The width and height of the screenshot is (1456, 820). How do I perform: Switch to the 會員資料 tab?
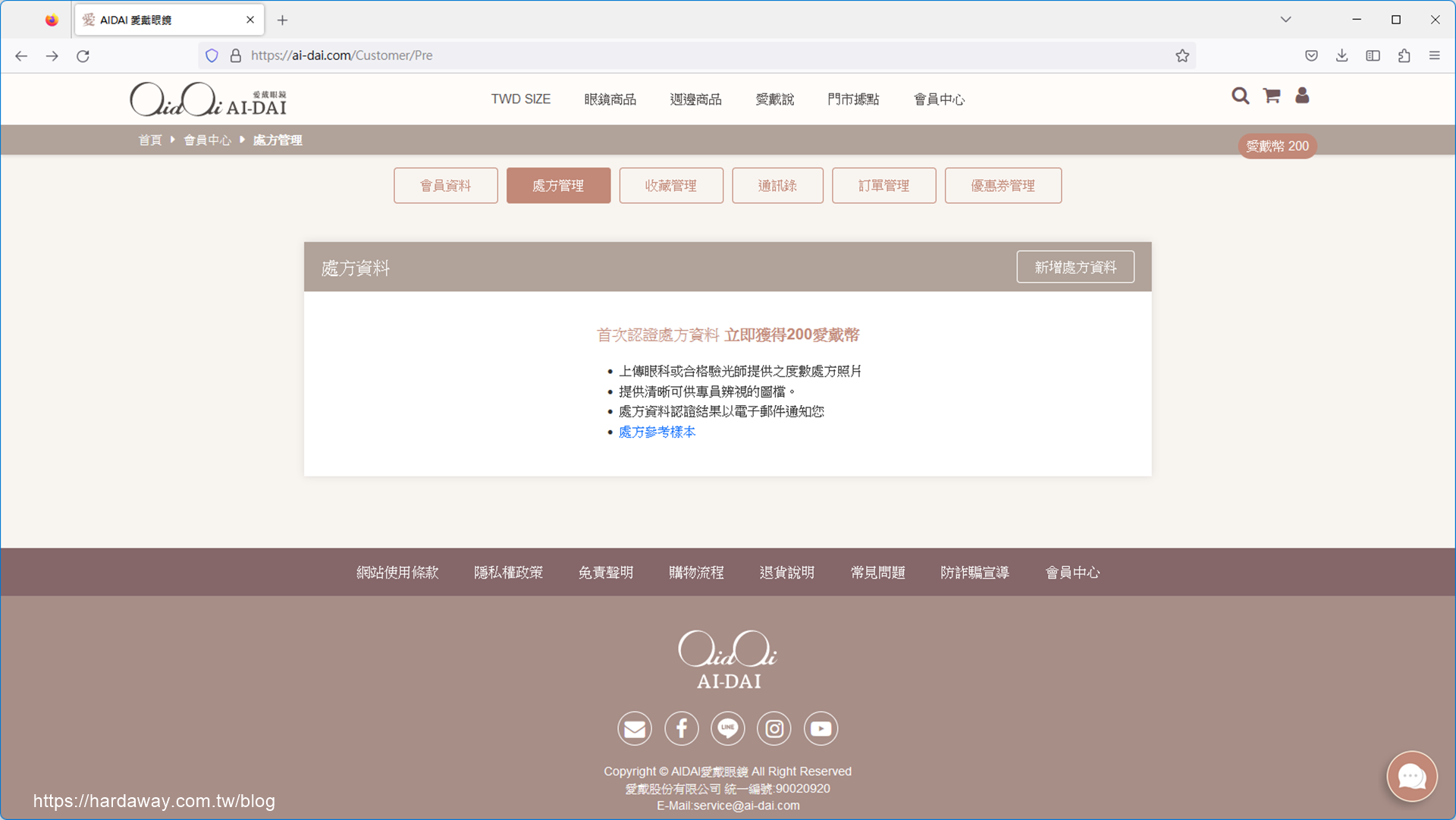pyautogui.click(x=446, y=186)
